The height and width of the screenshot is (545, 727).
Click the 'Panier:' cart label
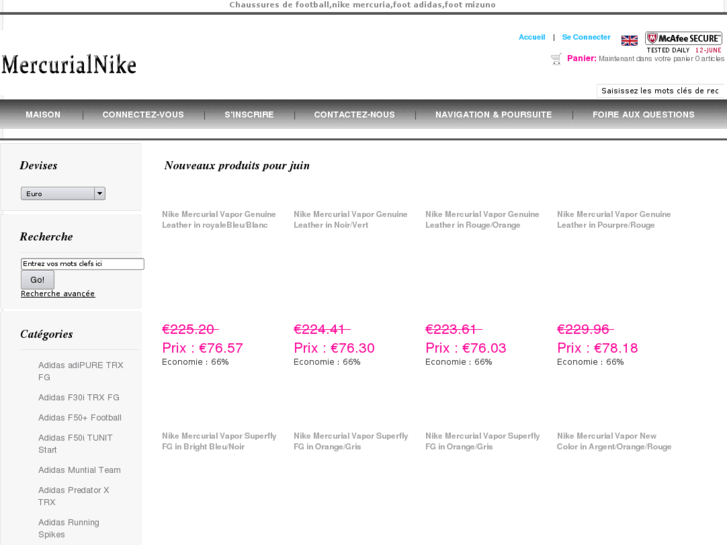coord(581,58)
